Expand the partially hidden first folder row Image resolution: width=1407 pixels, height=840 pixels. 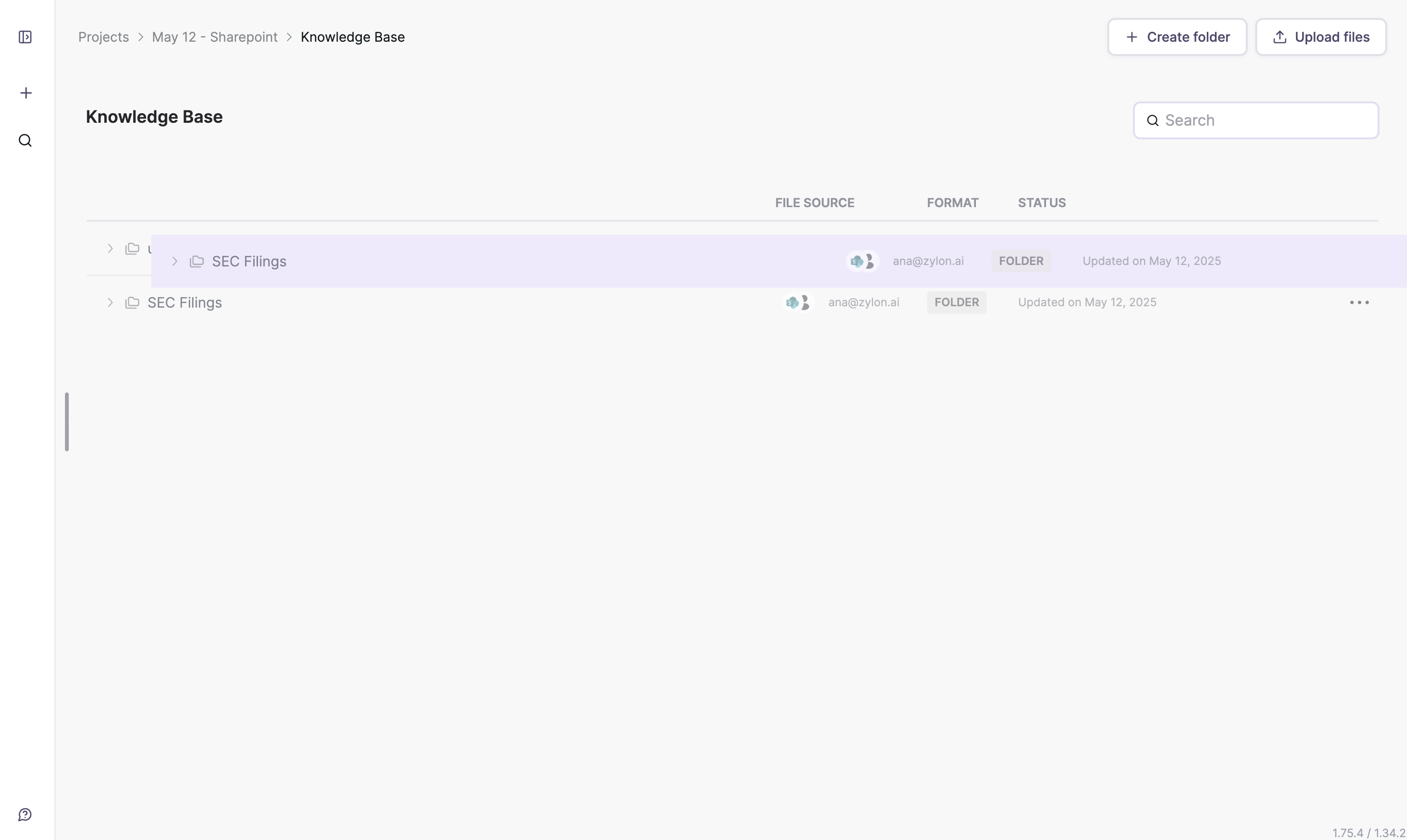coord(110,248)
